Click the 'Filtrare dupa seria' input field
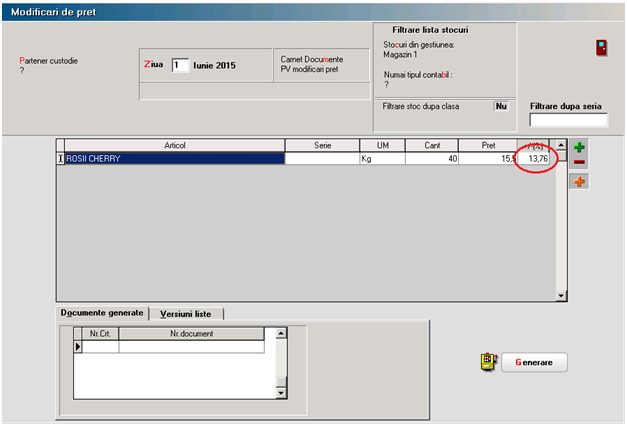This screenshot has height=426, width=627. pos(568,121)
